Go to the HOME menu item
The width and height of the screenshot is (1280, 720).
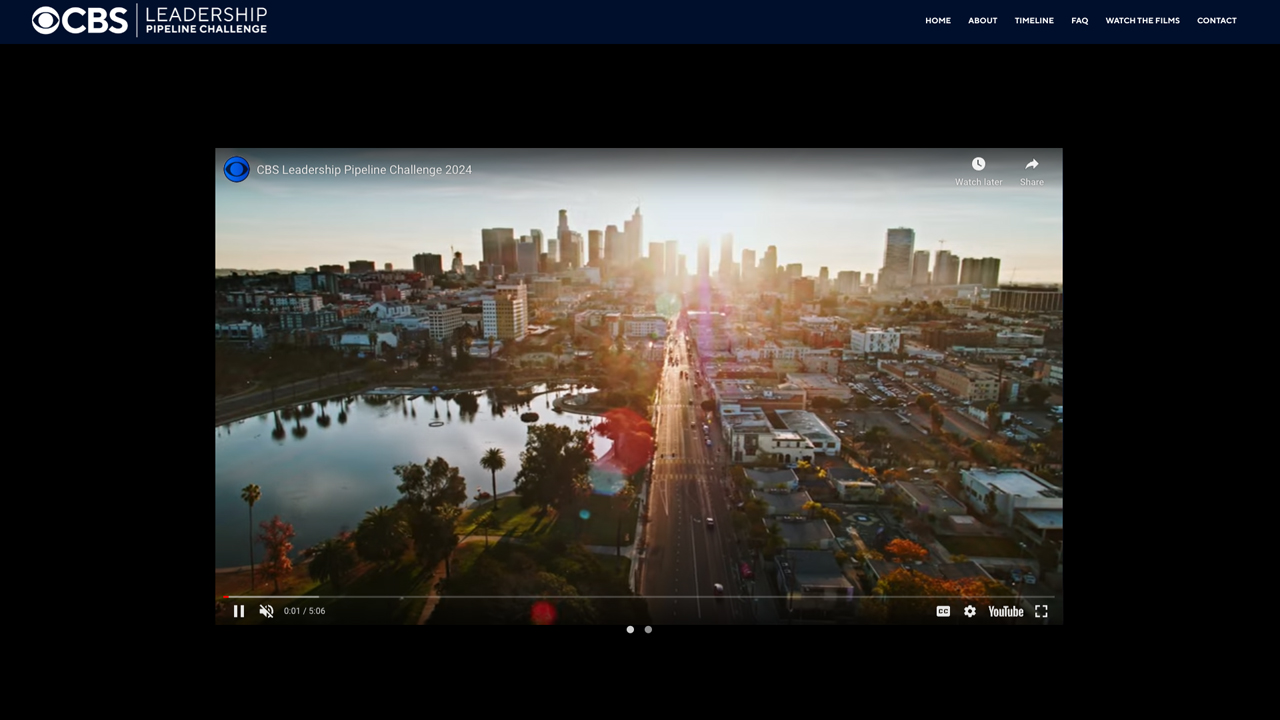click(x=938, y=21)
